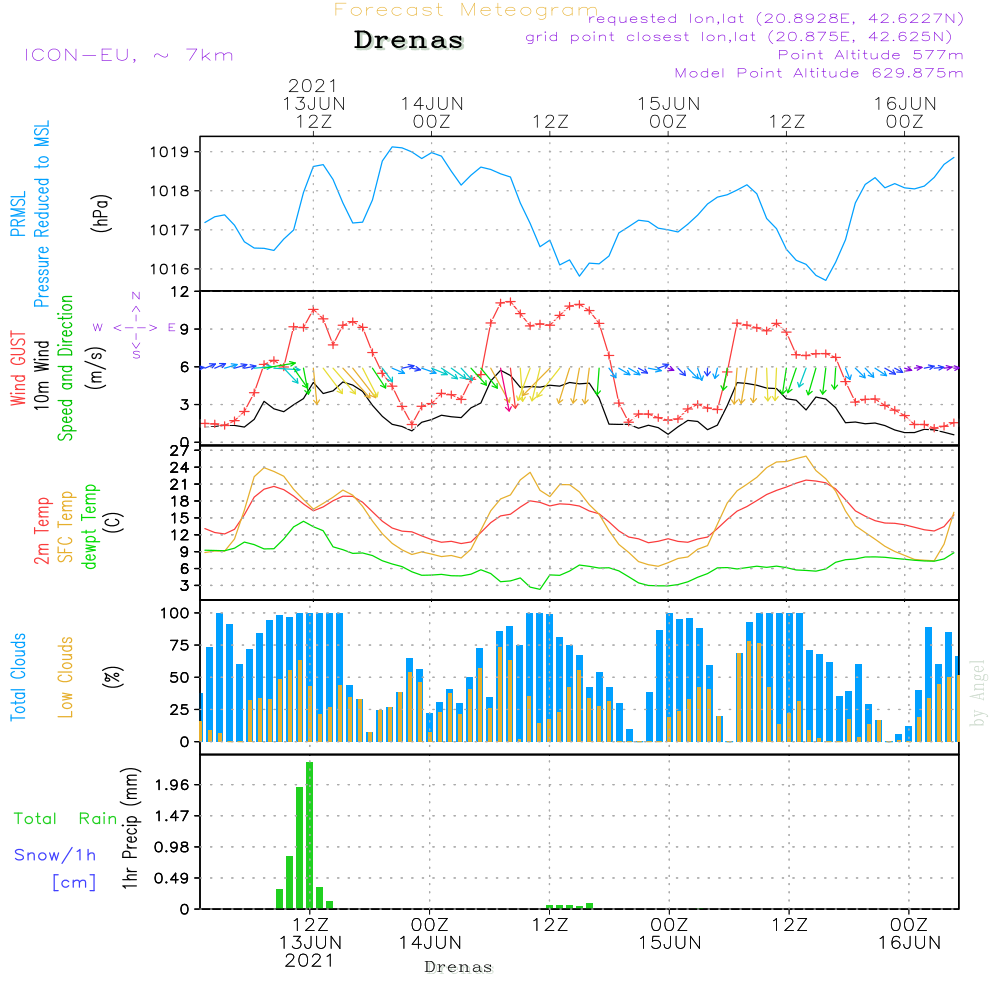The height and width of the screenshot is (1000, 1000).
Task: Click the 'Forecast Meteogram' title text
Action: pos(466,10)
